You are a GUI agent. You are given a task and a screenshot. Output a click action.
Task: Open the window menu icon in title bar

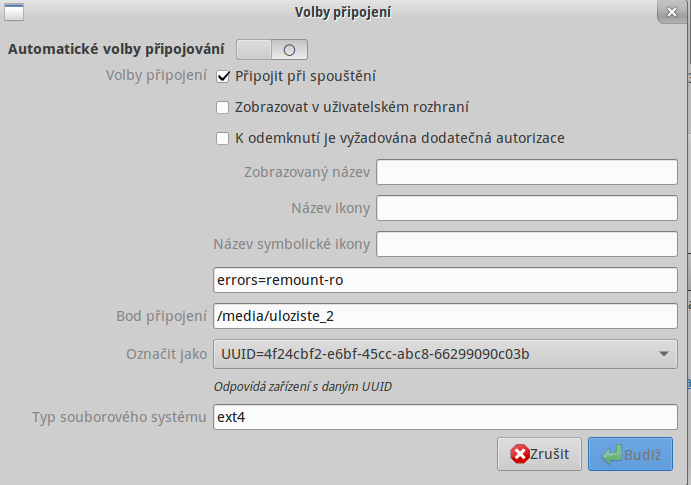14,12
